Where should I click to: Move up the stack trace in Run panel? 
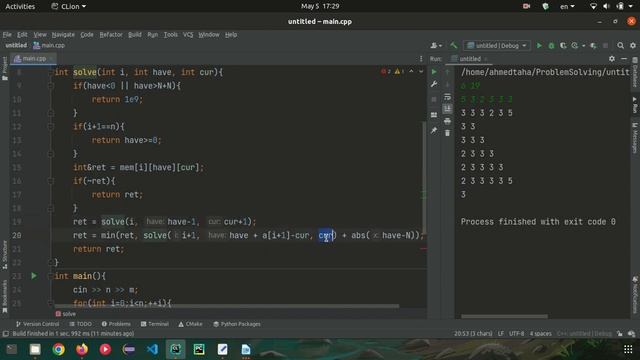click(x=447, y=72)
